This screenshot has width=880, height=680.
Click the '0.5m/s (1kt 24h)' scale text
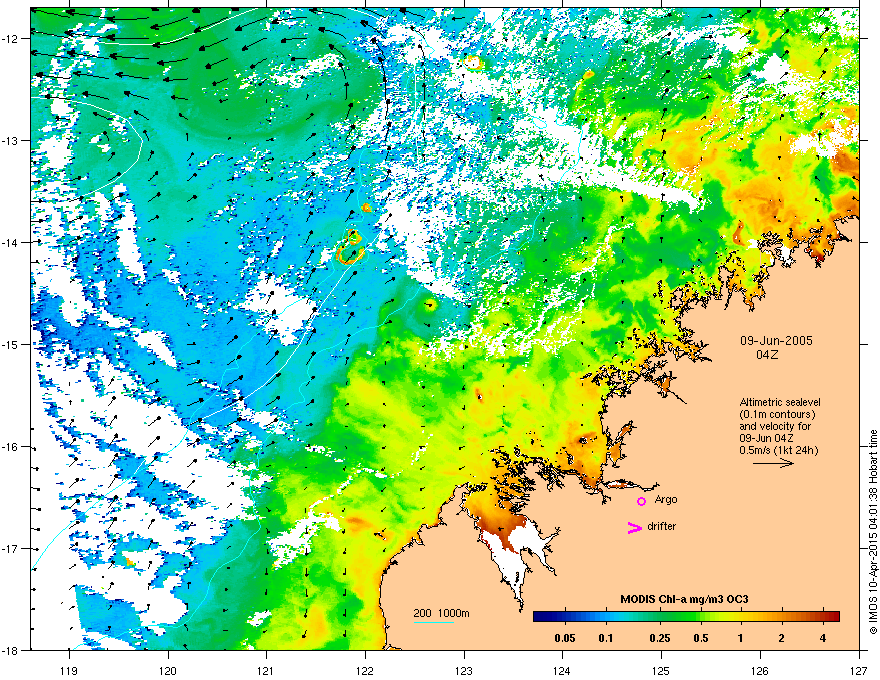[x=779, y=450]
